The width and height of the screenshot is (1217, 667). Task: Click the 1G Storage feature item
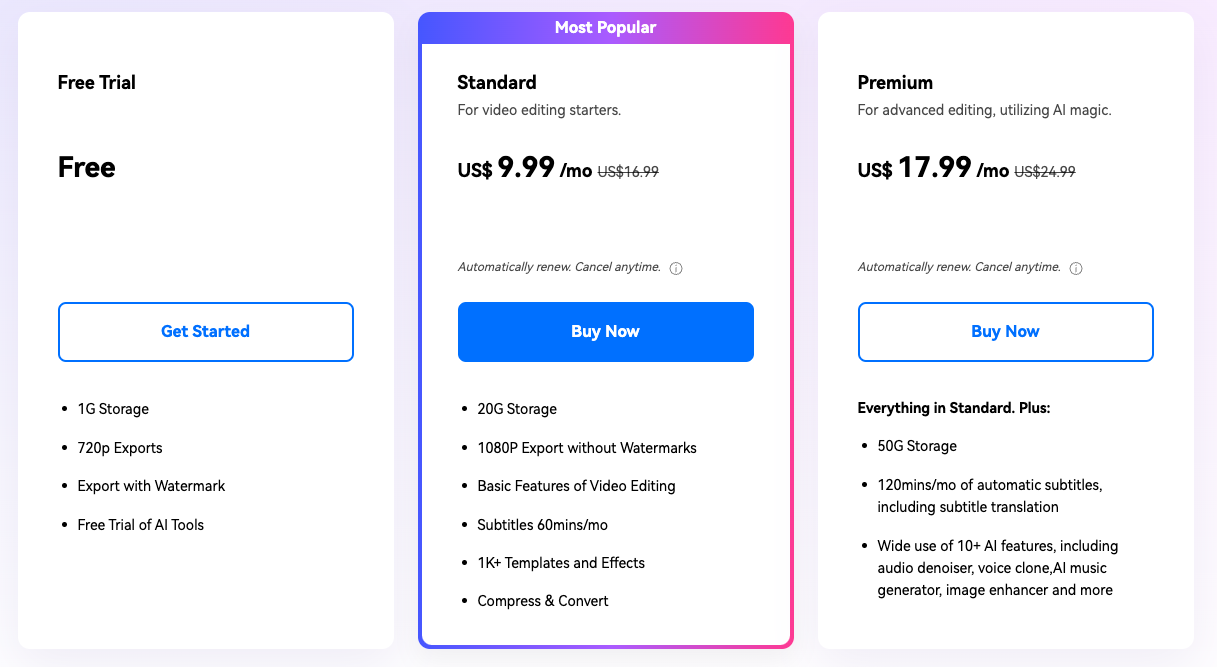(x=113, y=409)
